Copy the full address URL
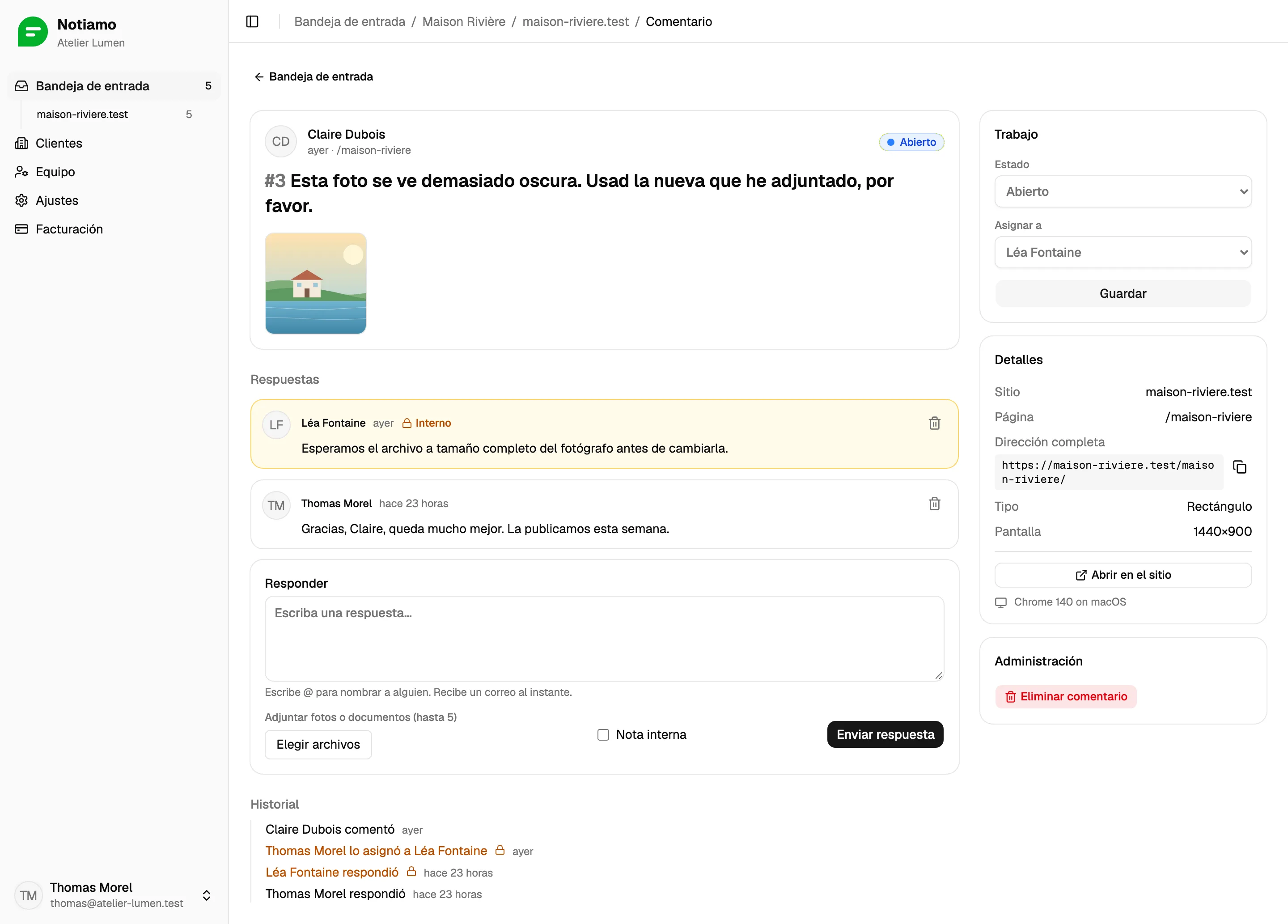This screenshot has width=1288, height=924. click(x=1240, y=467)
